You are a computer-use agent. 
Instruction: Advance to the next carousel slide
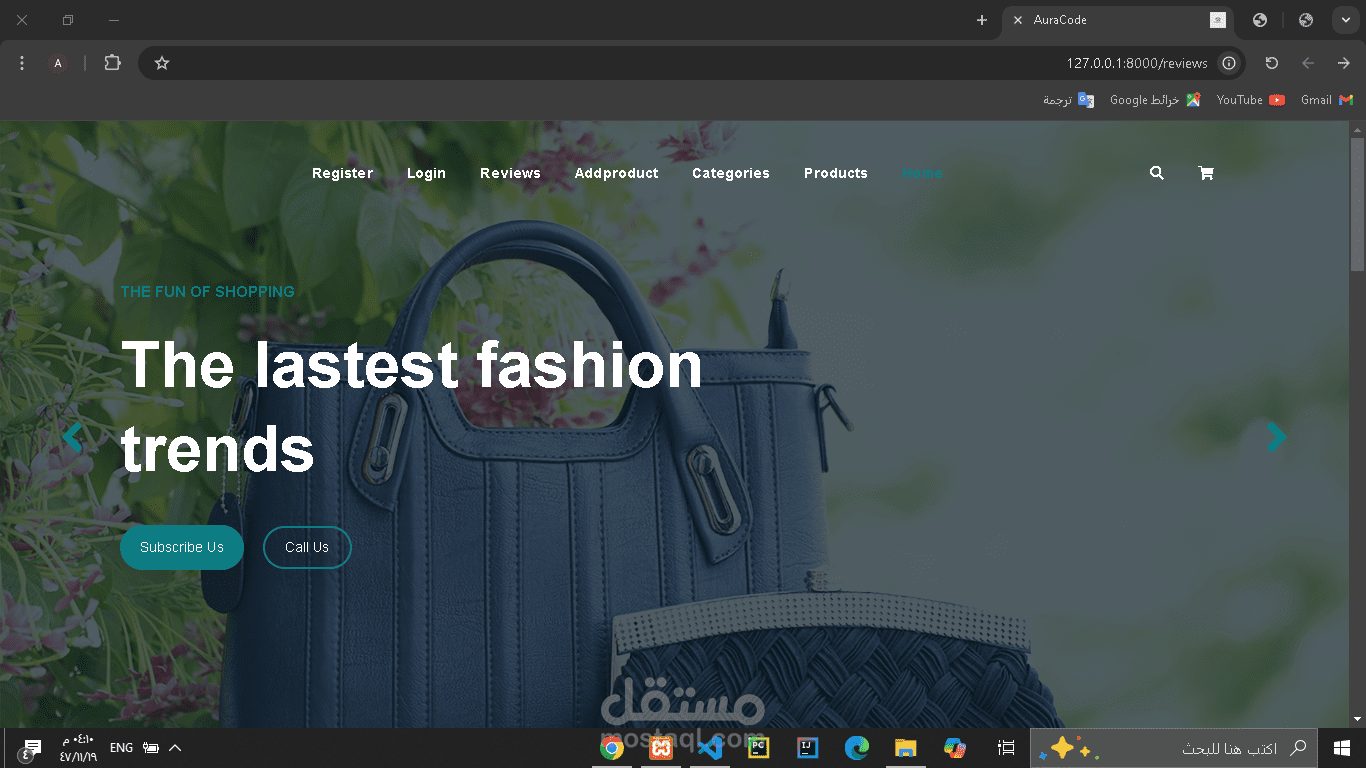1276,437
